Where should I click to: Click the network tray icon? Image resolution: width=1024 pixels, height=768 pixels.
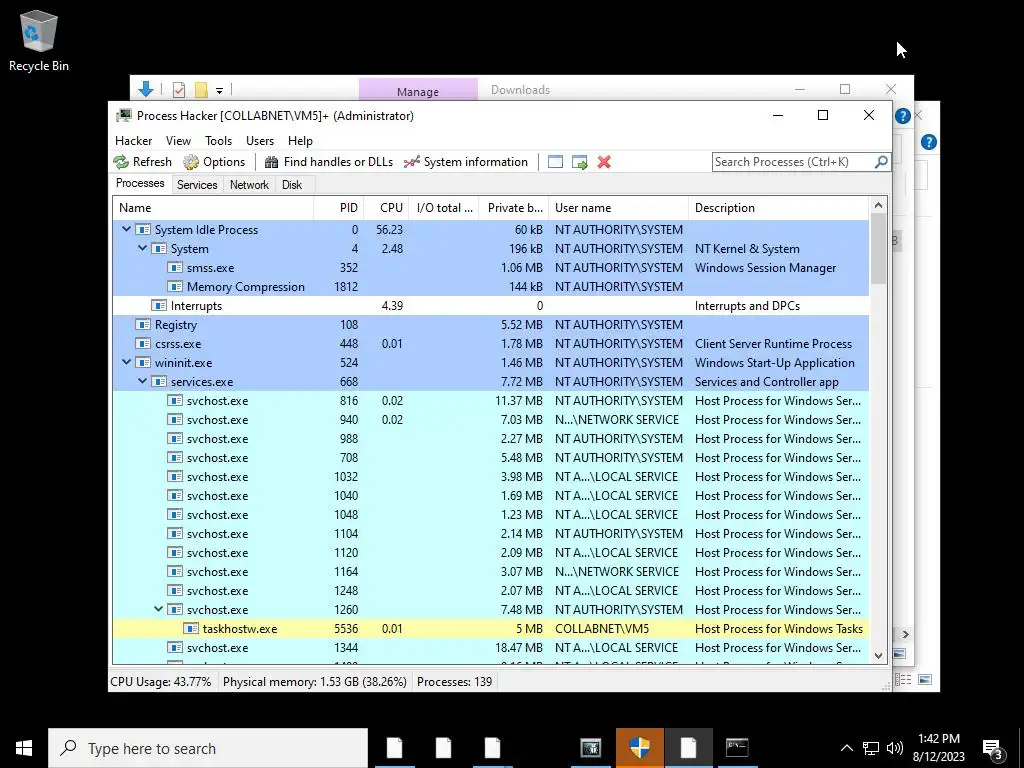pyautogui.click(x=871, y=748)
